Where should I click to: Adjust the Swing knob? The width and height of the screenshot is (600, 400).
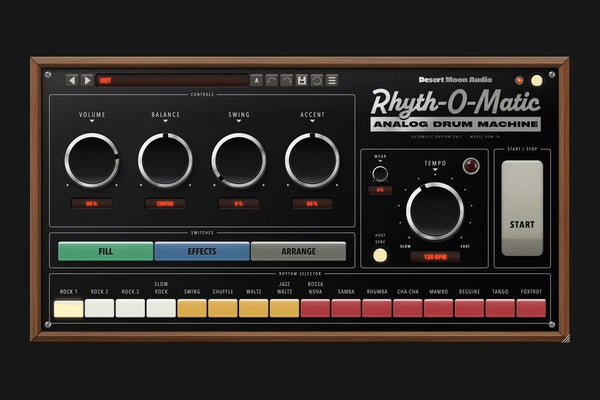[239, 160]
